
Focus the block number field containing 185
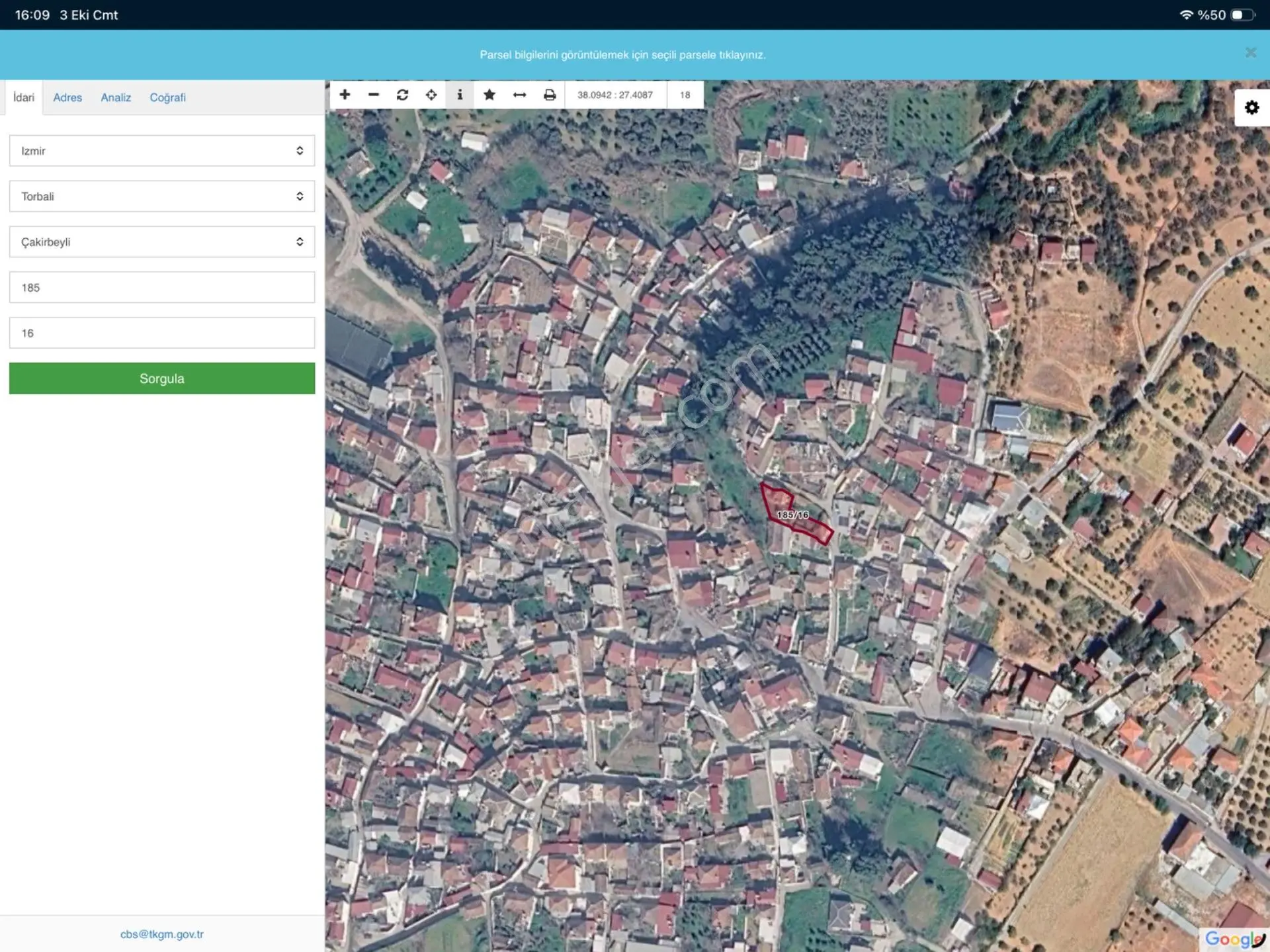(x=162, y=288)
